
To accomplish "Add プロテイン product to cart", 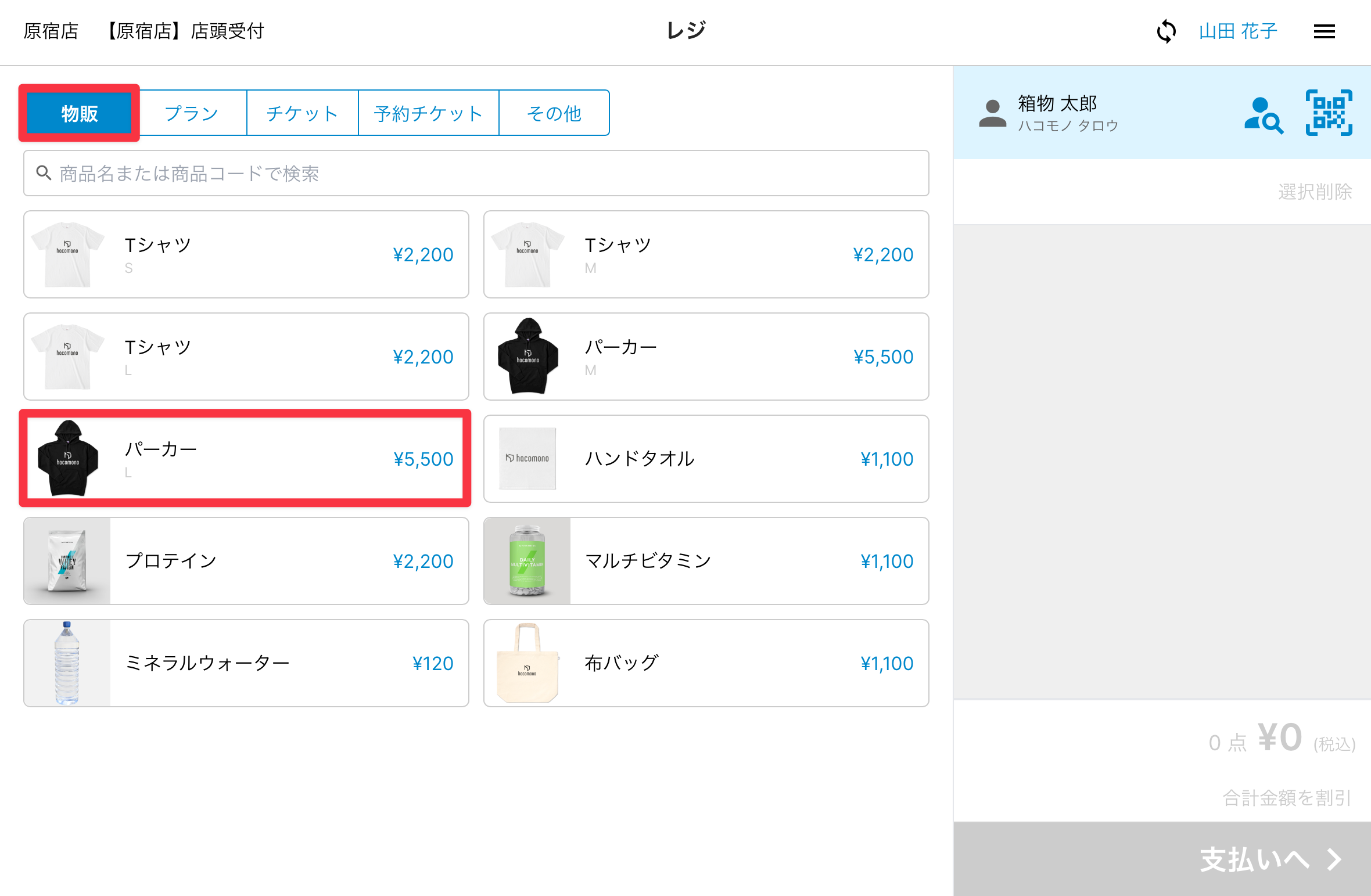I will [x=246, y=561].
